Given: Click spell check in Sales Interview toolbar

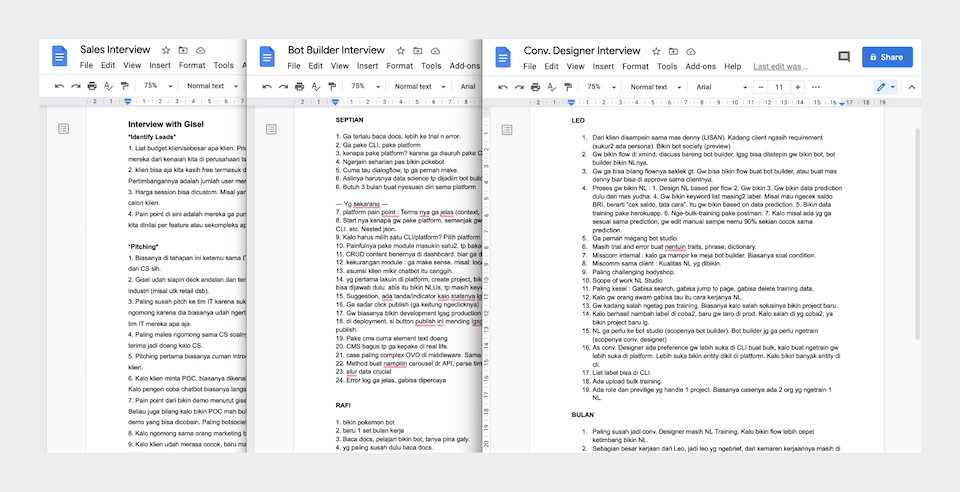Looking at the screenshot, I should click(108, 86).
